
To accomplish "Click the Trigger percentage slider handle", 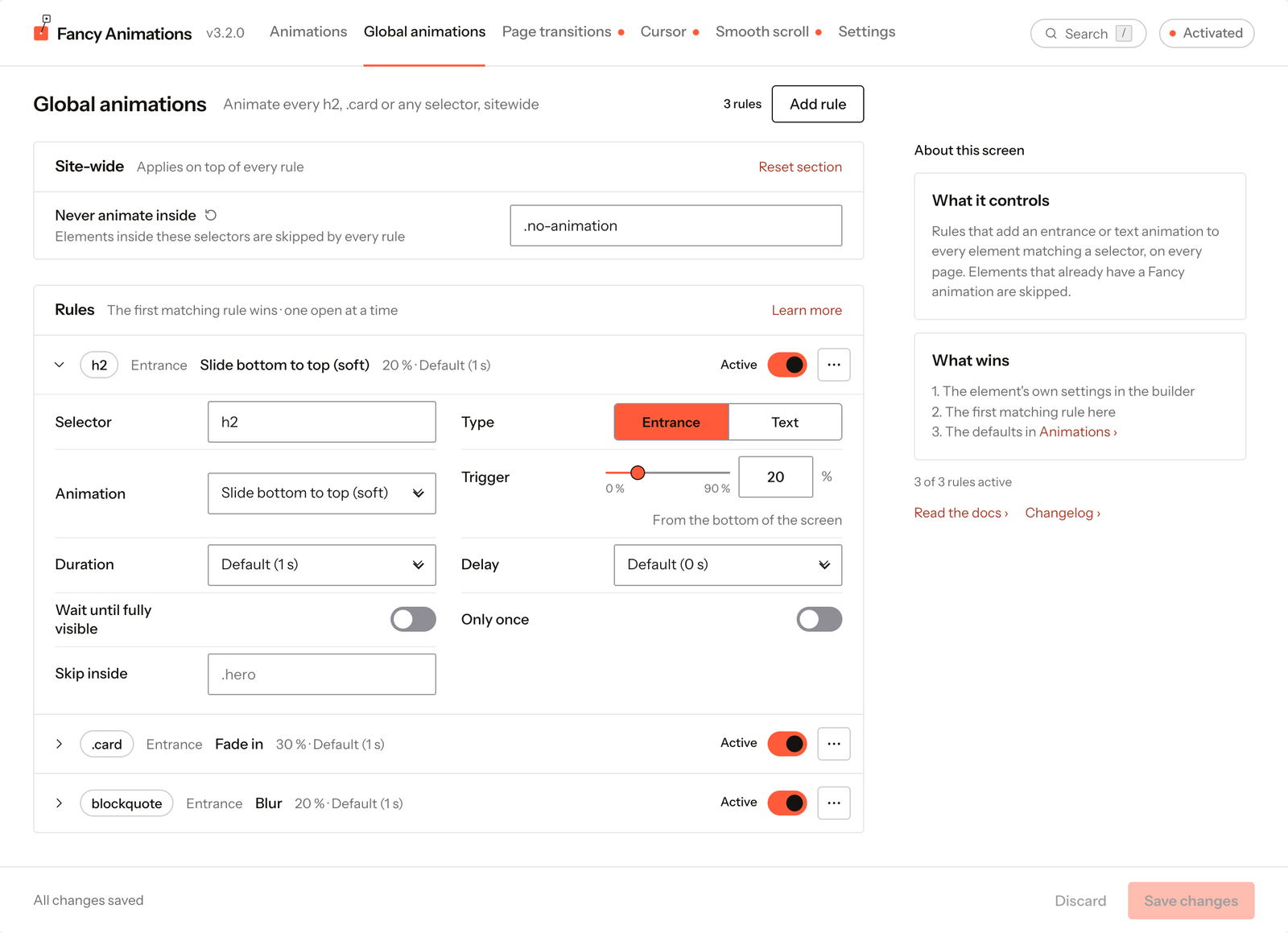I will coord(638,473).
